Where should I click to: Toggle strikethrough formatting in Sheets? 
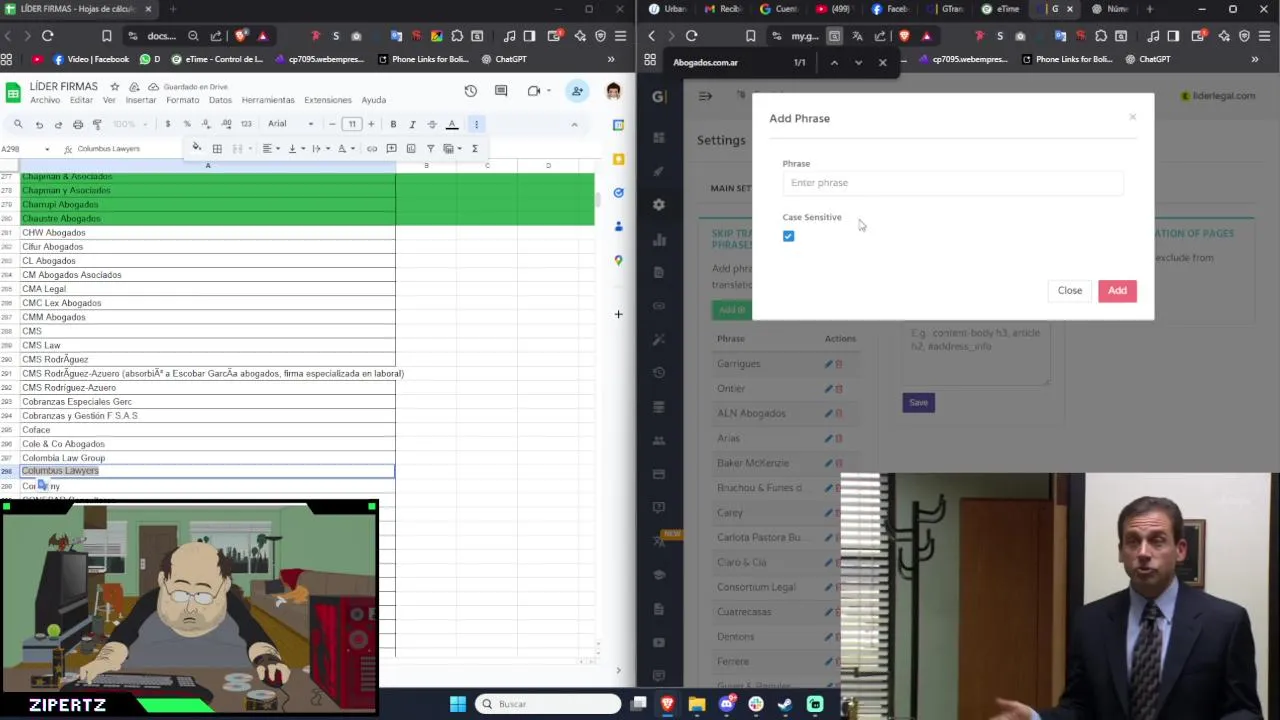pyautogui.click(x=432, y=124)
